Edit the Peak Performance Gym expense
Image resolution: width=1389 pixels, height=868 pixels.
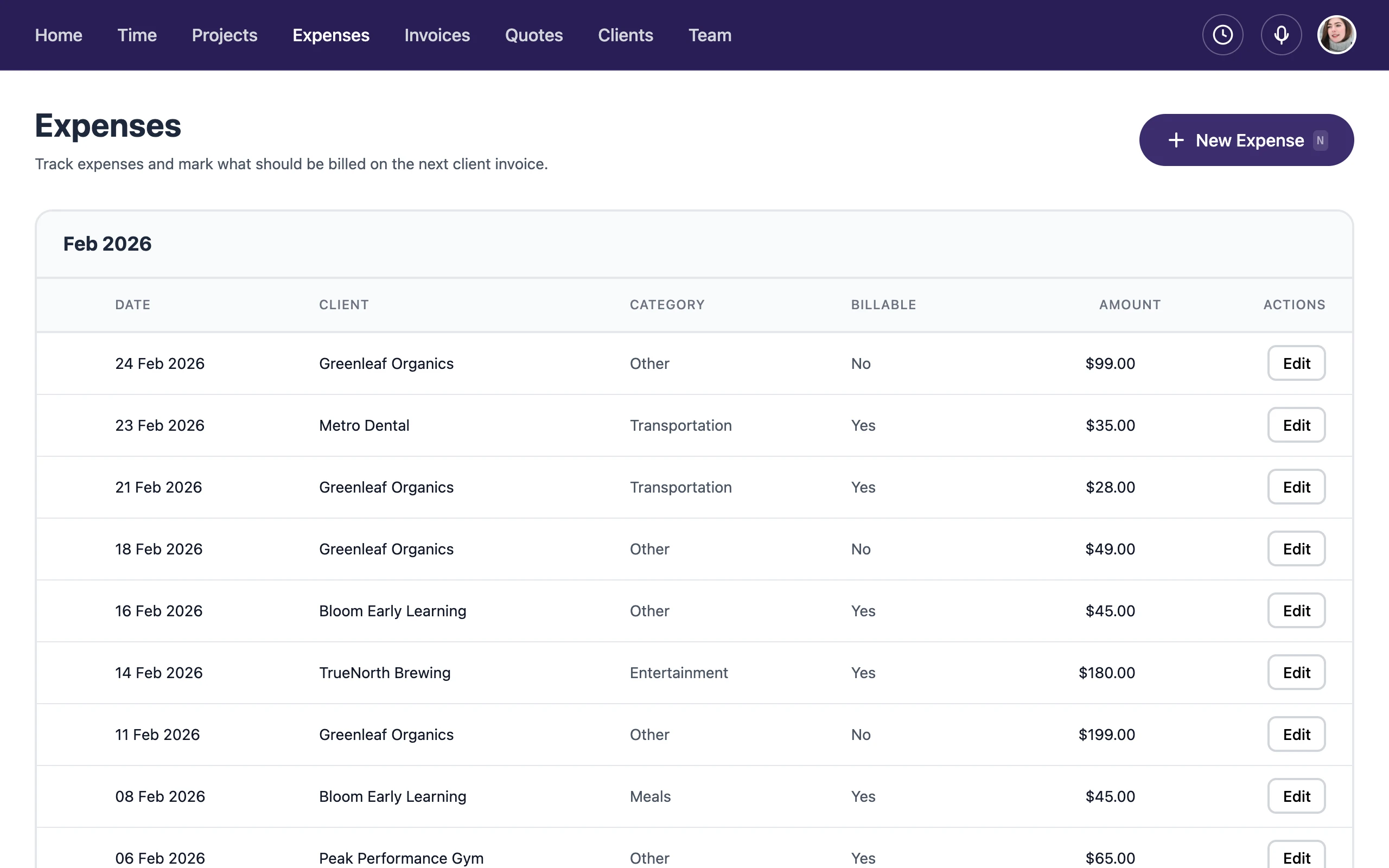[x=1296, y=858]
